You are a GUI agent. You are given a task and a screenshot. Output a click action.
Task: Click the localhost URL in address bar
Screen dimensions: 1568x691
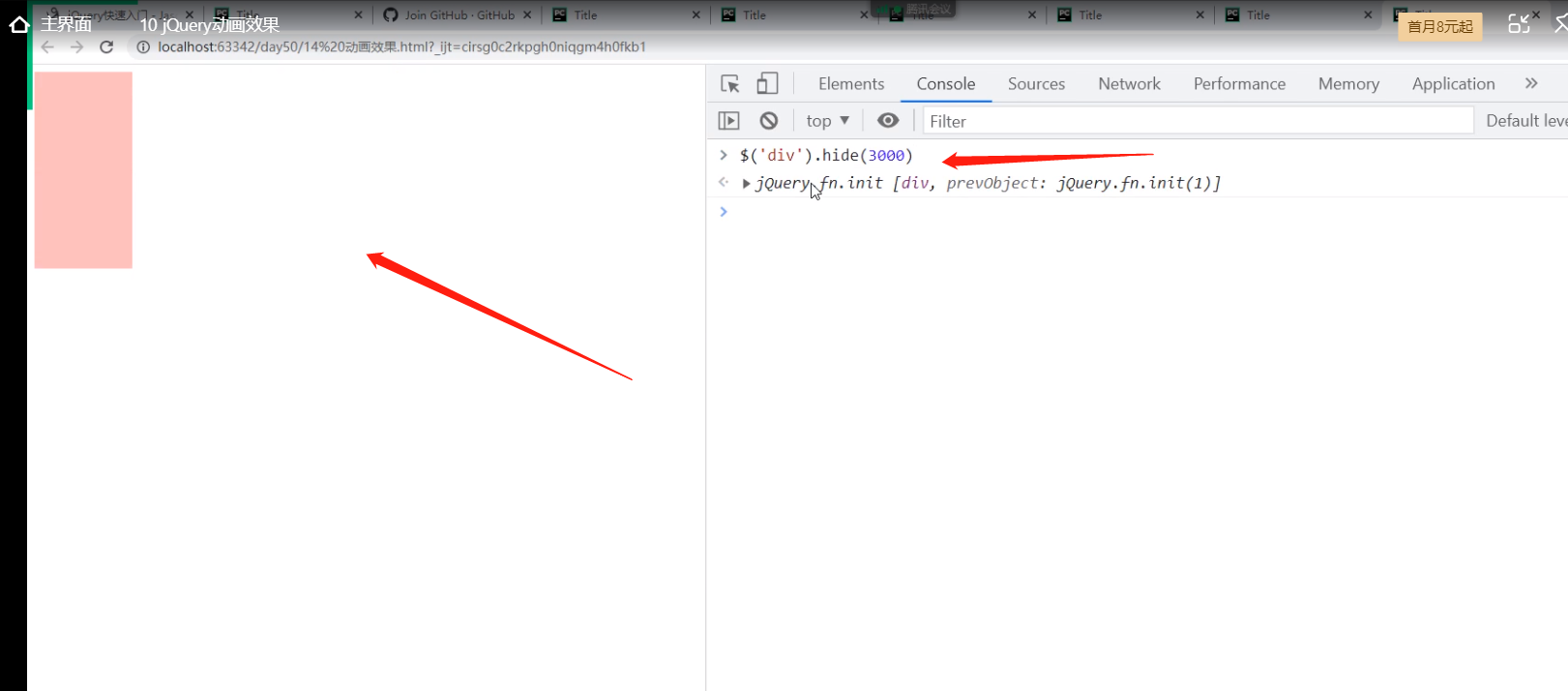pyautogui.click(x=401, y=46)
